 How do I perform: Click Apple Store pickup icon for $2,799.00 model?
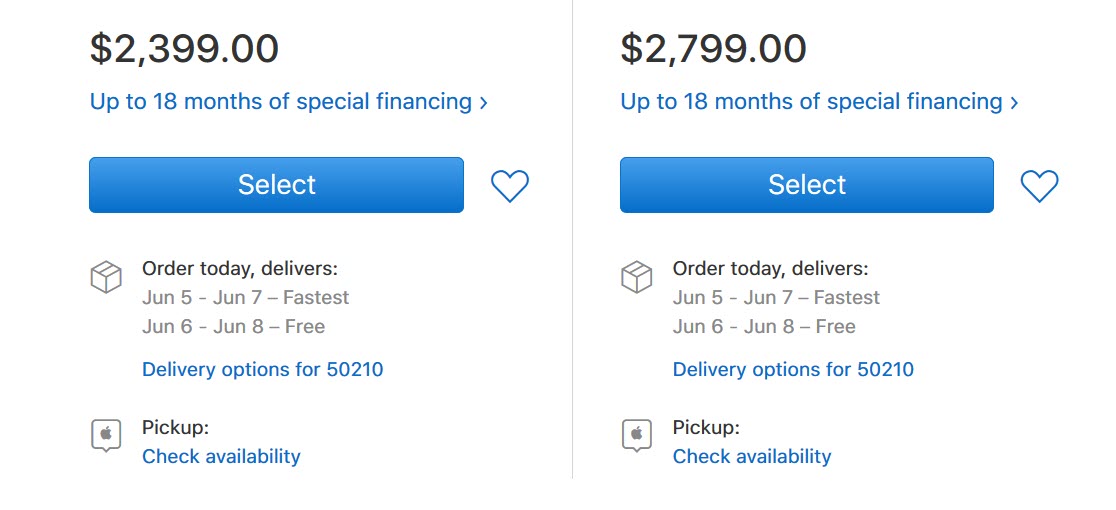click(x=637, y=435)
